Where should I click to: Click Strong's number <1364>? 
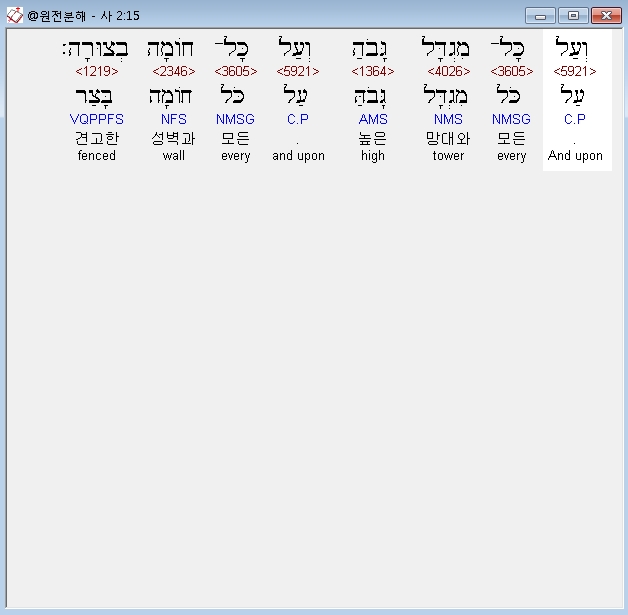373,71
